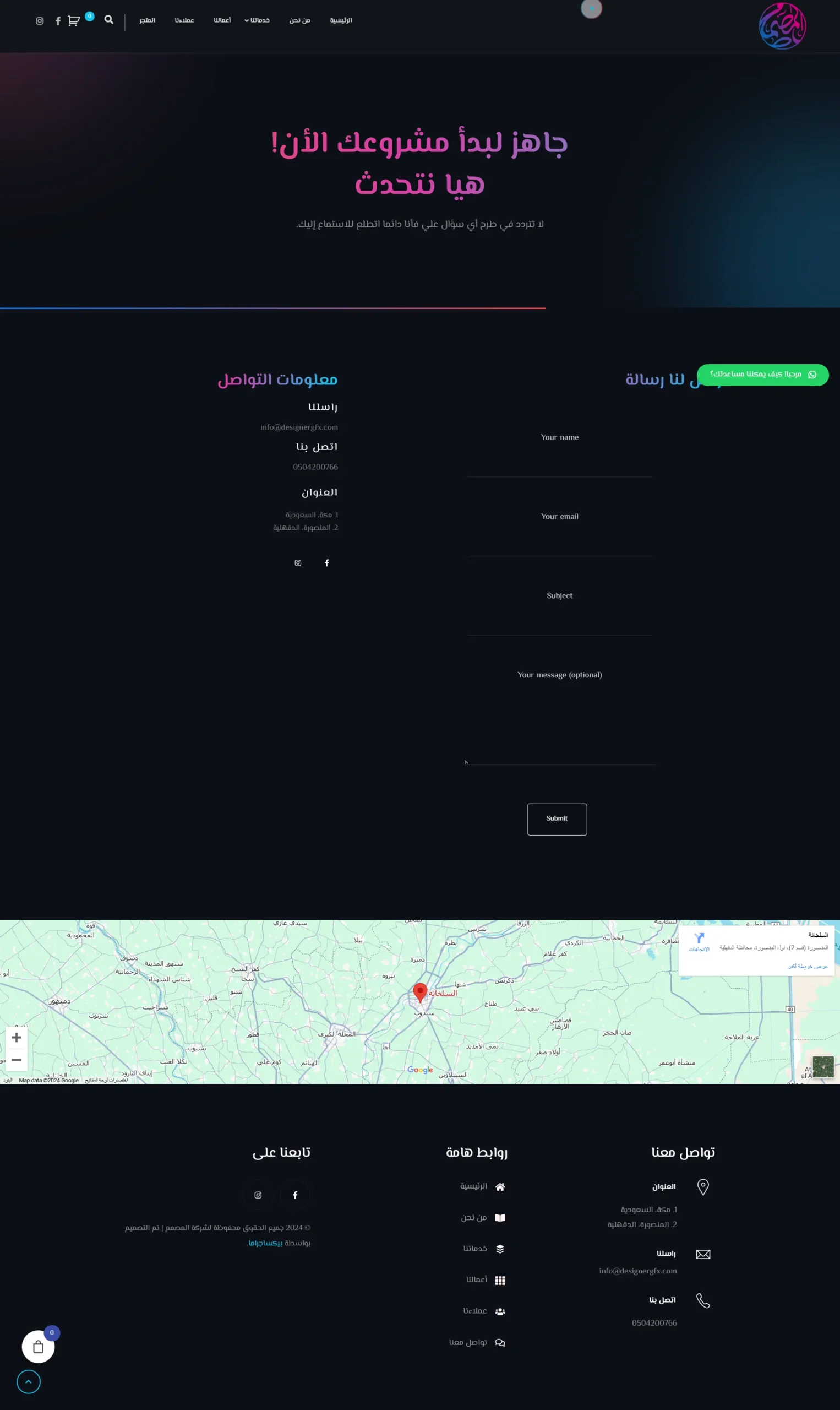Click the search magnifier icon in header

pos(108,20)
